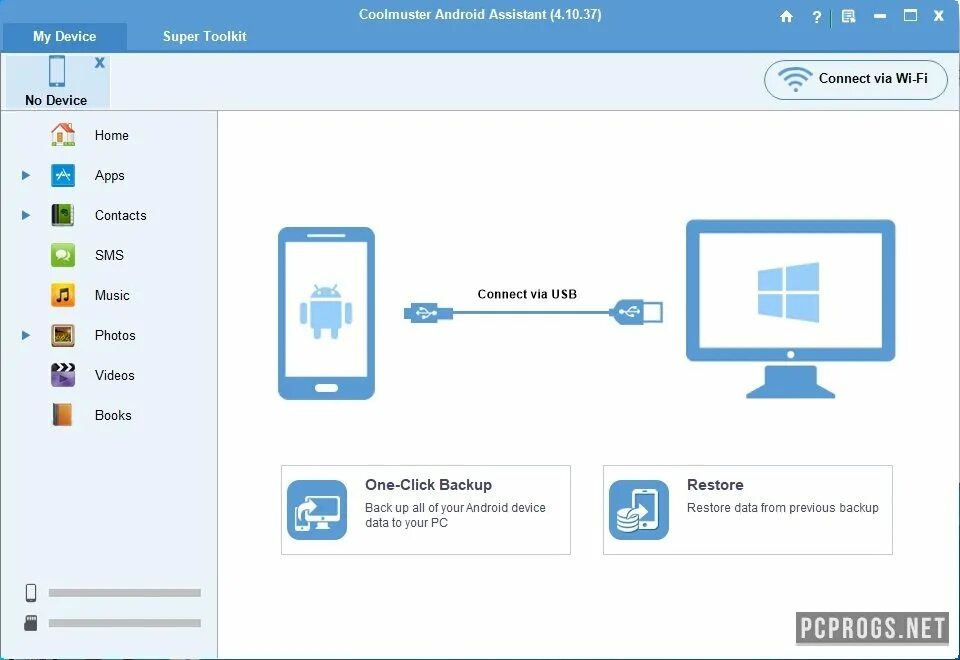This screenshot has width=960, height=660.
Task: Close the No Device tab
Action: pos(100,62)
